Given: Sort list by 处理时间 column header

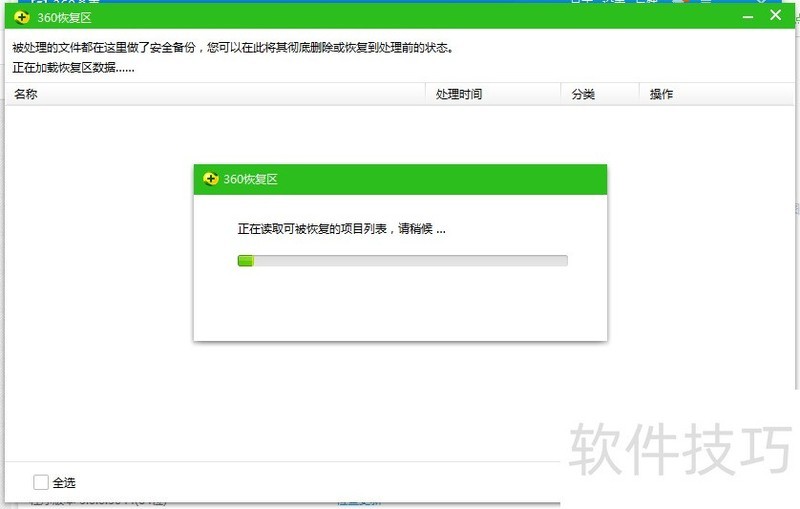Looking at the screenshot, I should tap(493, 94).
